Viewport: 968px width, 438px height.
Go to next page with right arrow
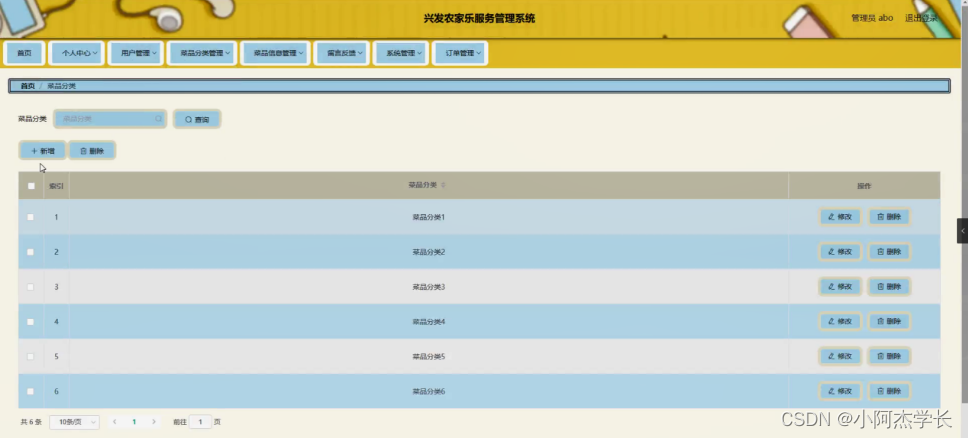pyautogui.click(x=154, y=422)
